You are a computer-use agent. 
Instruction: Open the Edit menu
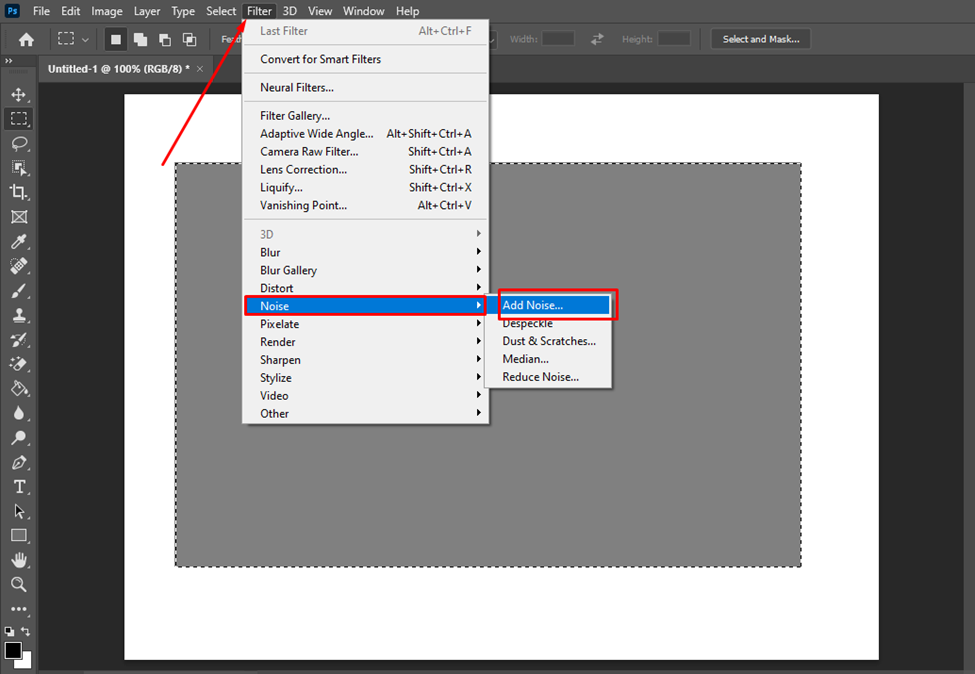click(x=70, y=11)
